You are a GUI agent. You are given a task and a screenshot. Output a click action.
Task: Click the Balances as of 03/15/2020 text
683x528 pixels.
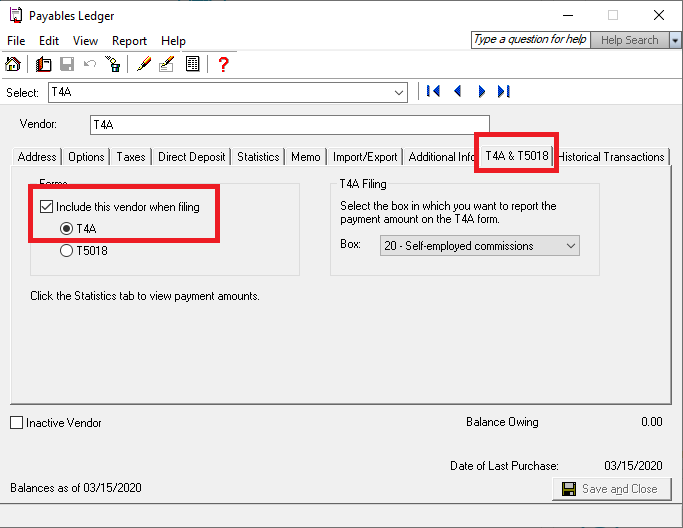(x=76, y=487)
